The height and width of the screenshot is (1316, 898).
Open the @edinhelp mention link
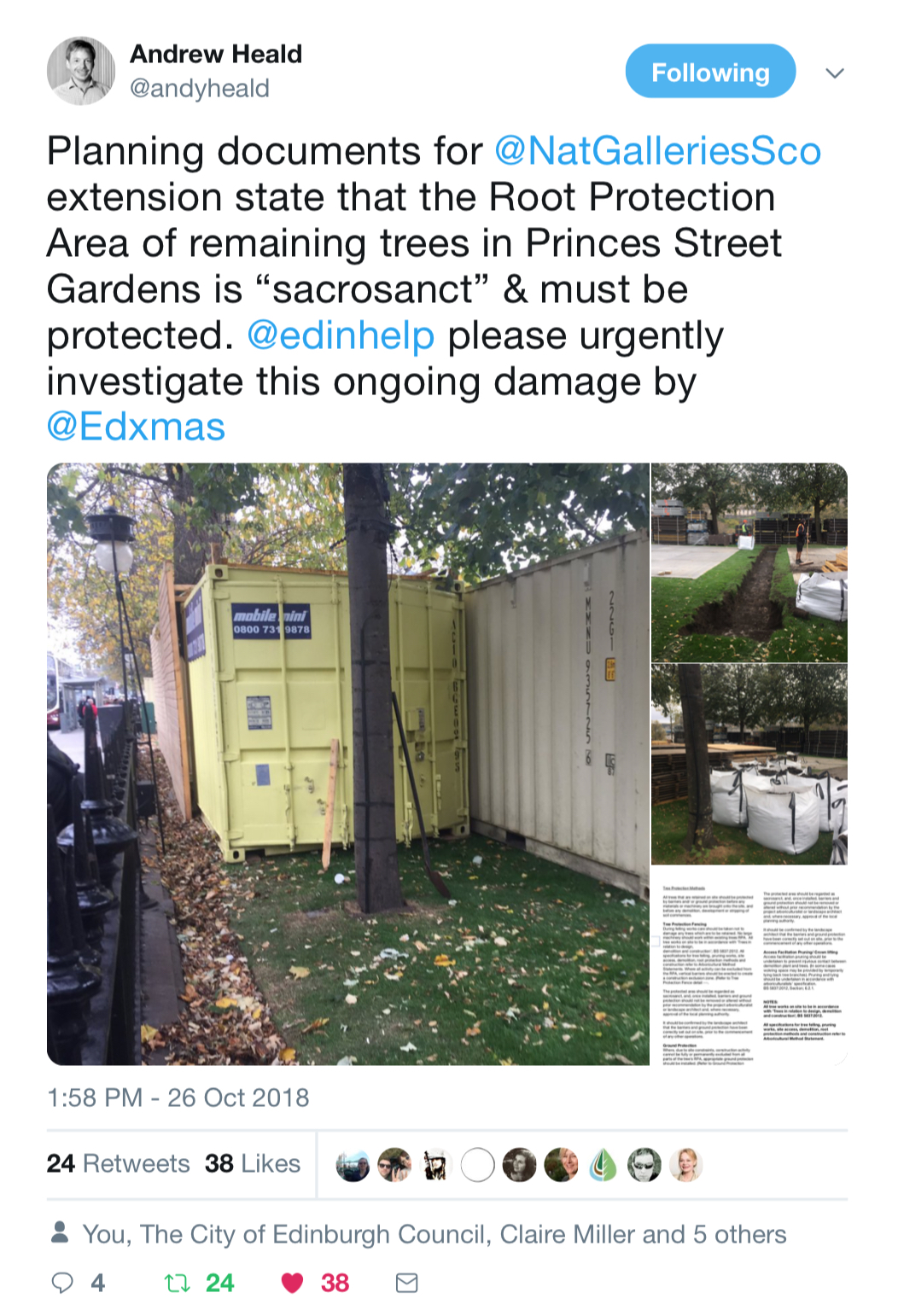pyautogui.click(x=341, y=335)
